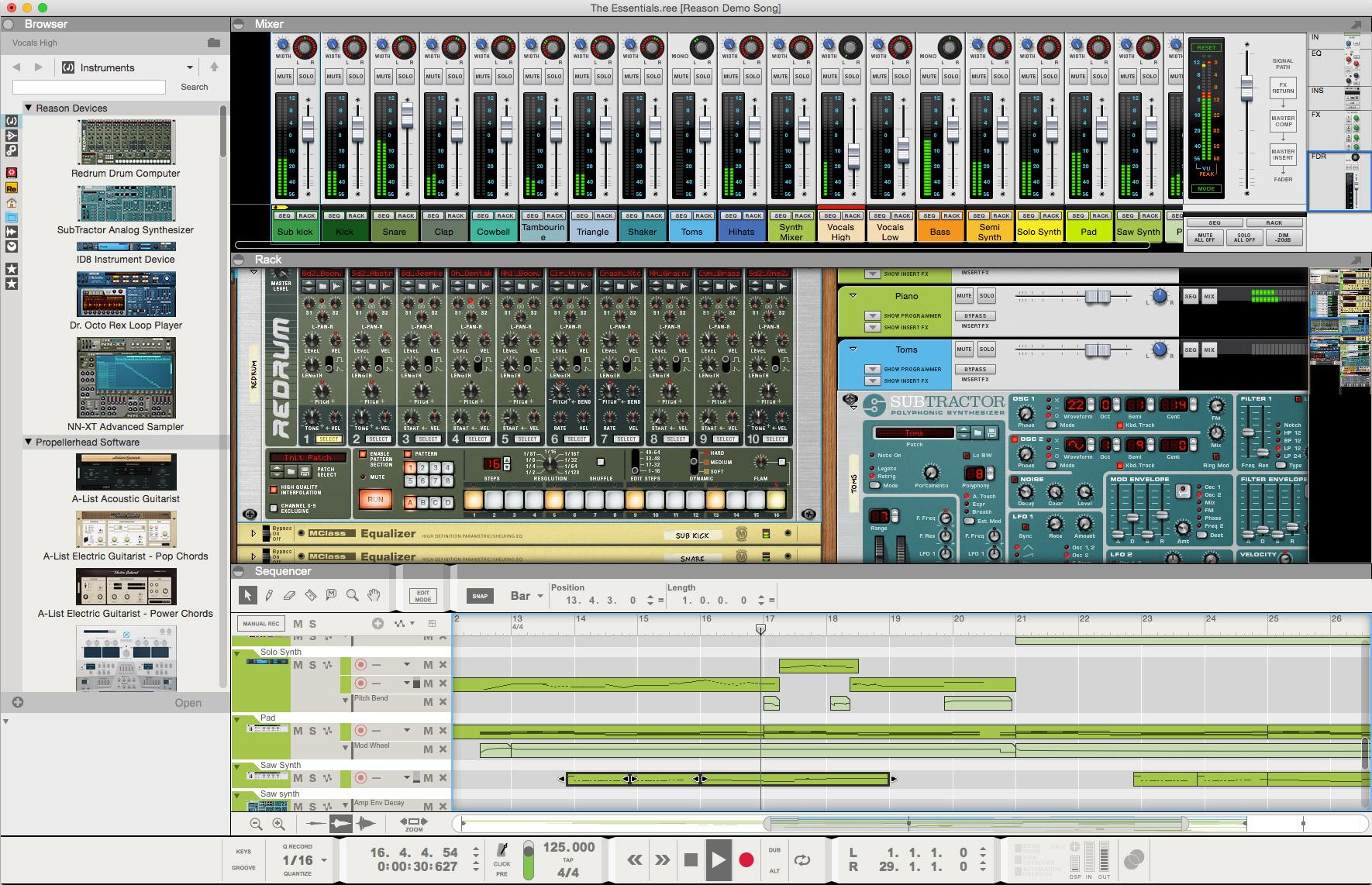Select the Razor tool in sequencer
1372x885 pixels.
[x=310, y=595]
